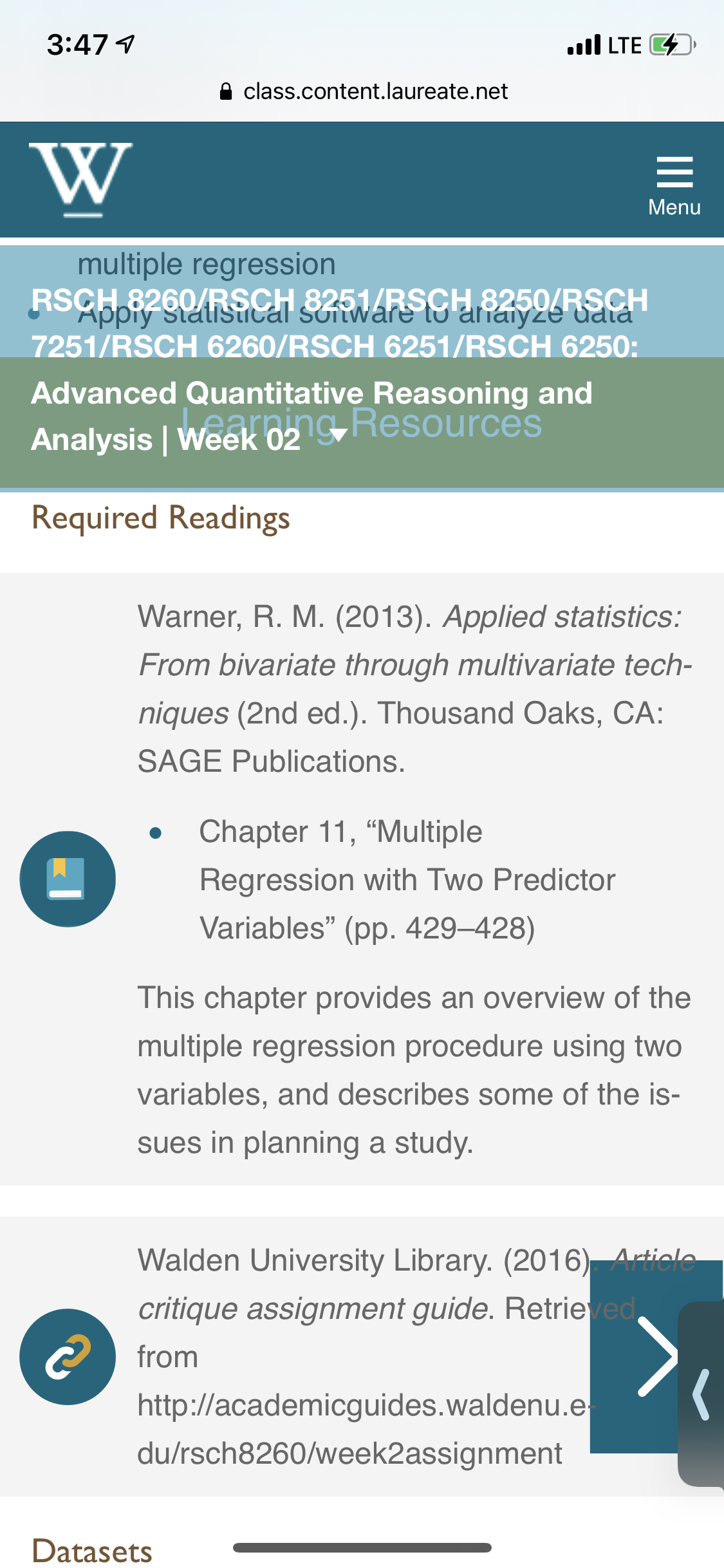Tap the Menu label in header
Image resolution: width=724 pixels, height=1568 pixels.
(674, 207)
